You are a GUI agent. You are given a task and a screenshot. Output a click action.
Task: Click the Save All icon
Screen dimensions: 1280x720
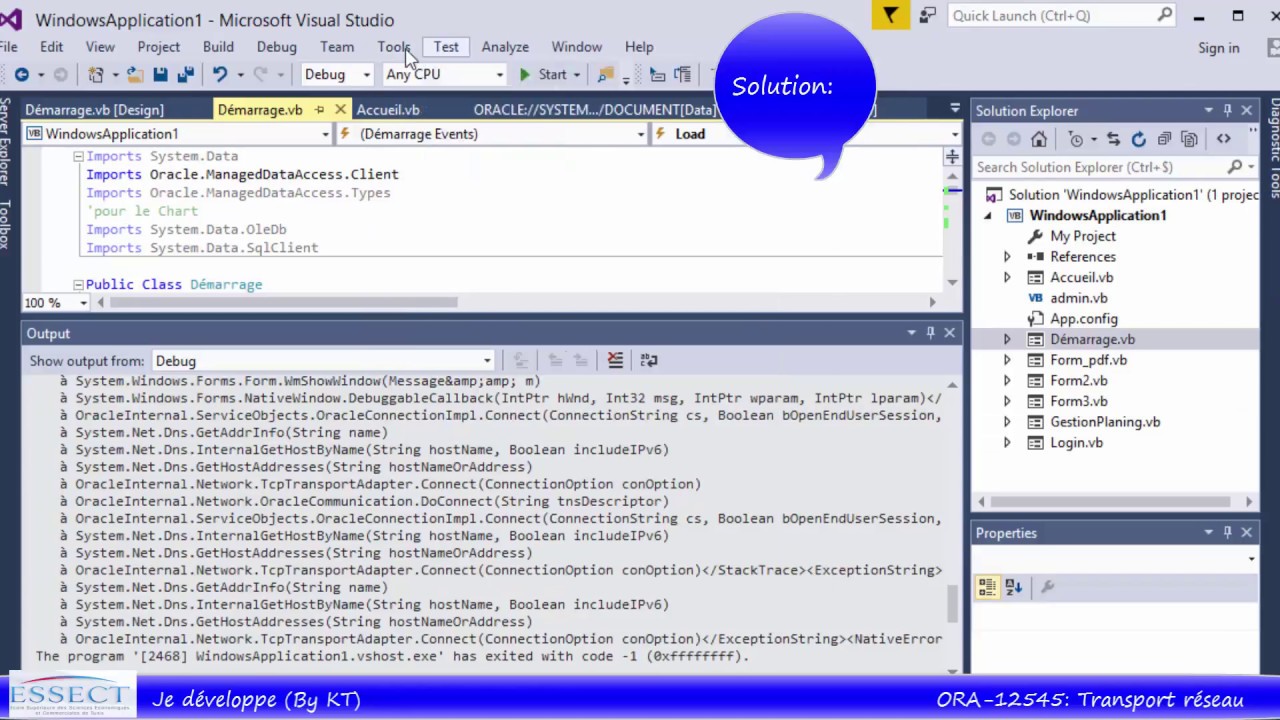click(185, 74)
